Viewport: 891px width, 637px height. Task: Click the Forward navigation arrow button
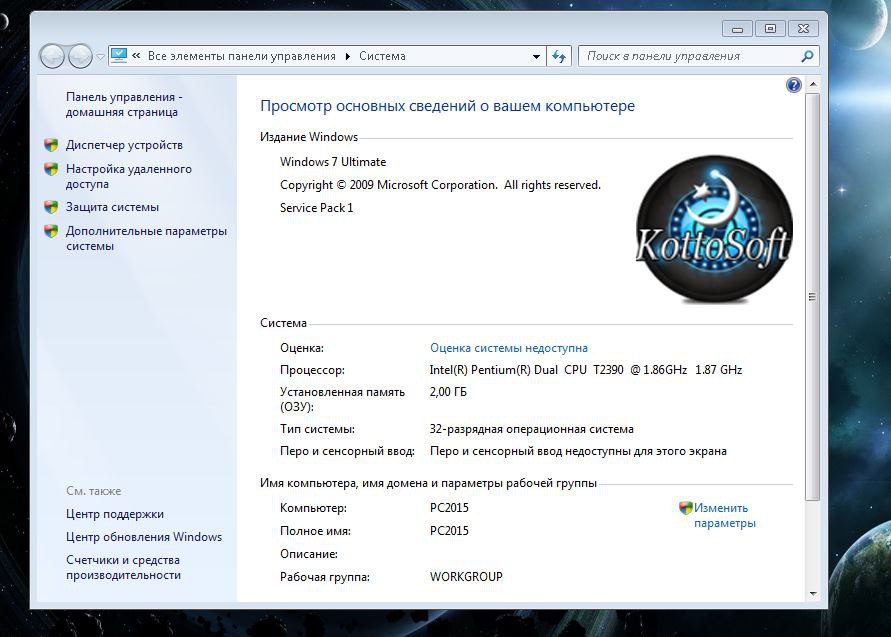(x=80, y=56)
